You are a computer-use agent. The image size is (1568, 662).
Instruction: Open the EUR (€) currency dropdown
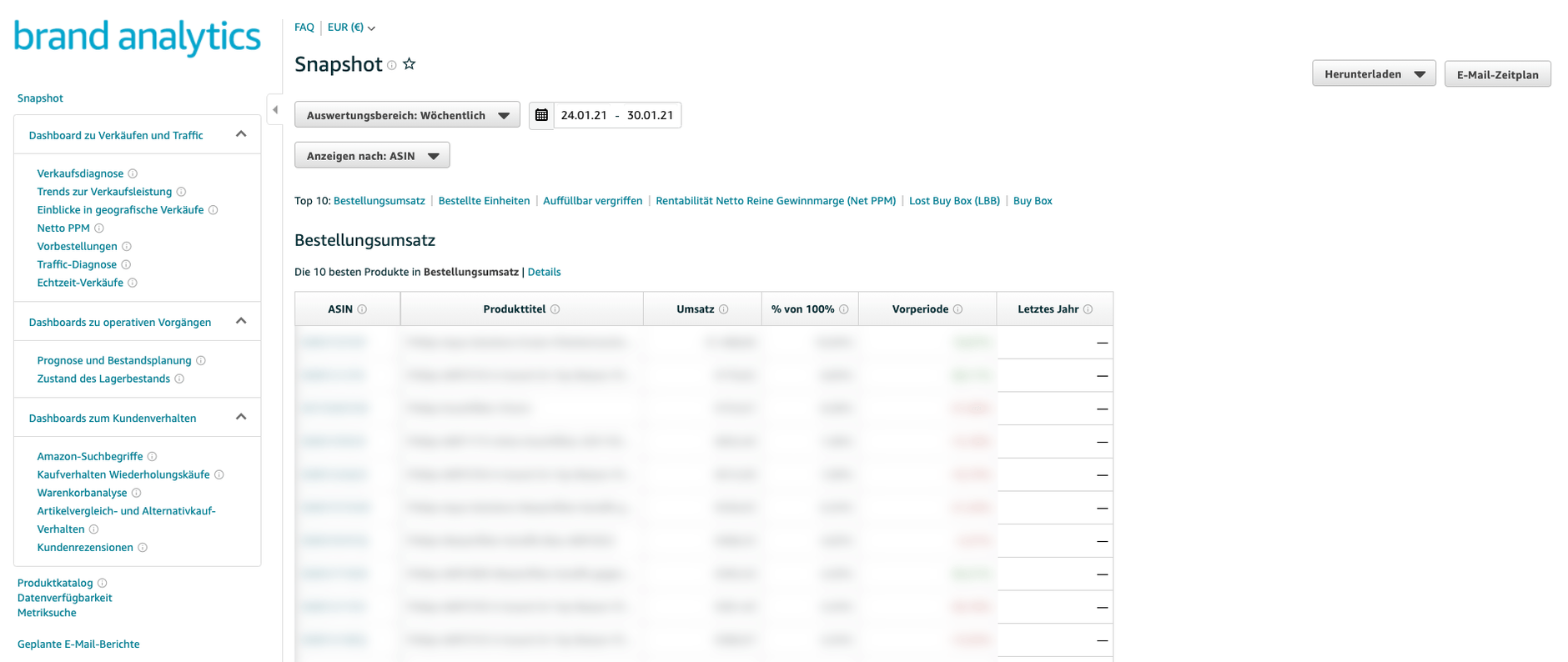coord(351,28)
